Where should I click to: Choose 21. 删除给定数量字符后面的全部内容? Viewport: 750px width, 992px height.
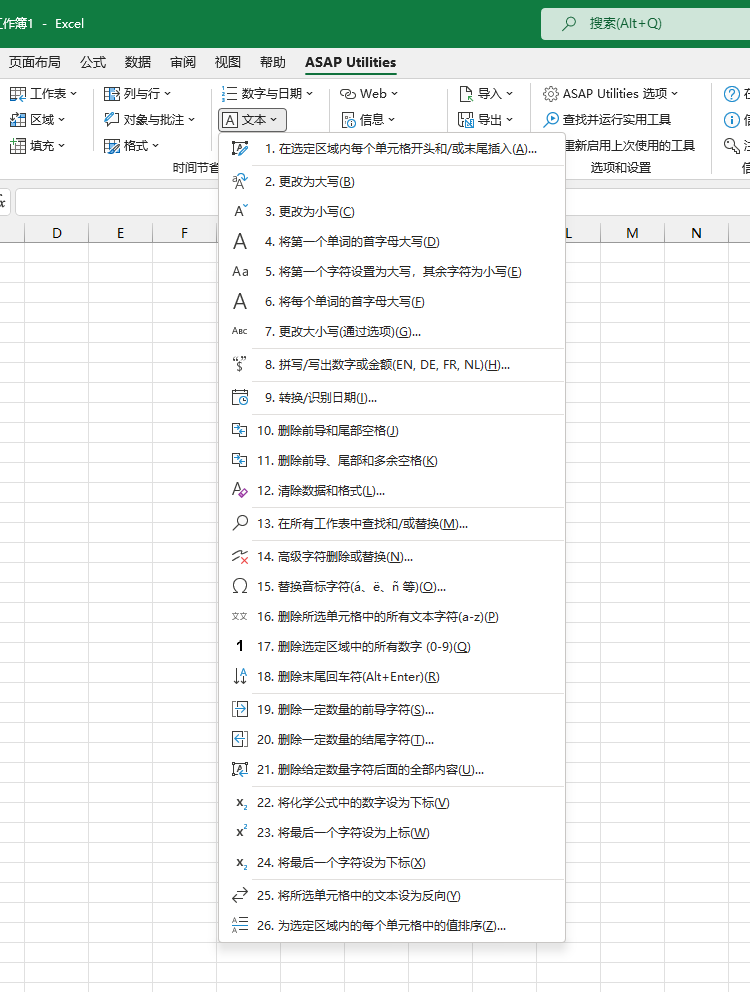coord(392,769)
